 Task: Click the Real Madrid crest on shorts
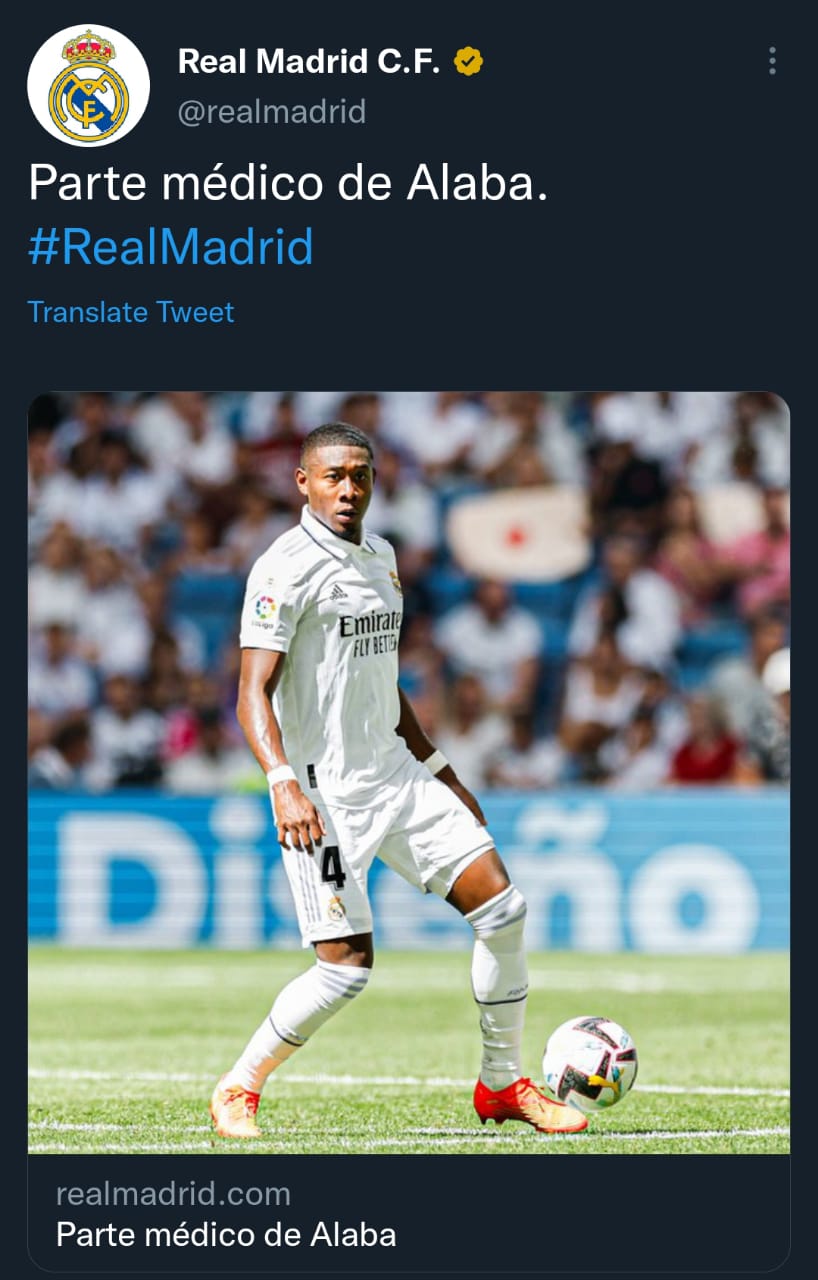[x=337, y=908]
